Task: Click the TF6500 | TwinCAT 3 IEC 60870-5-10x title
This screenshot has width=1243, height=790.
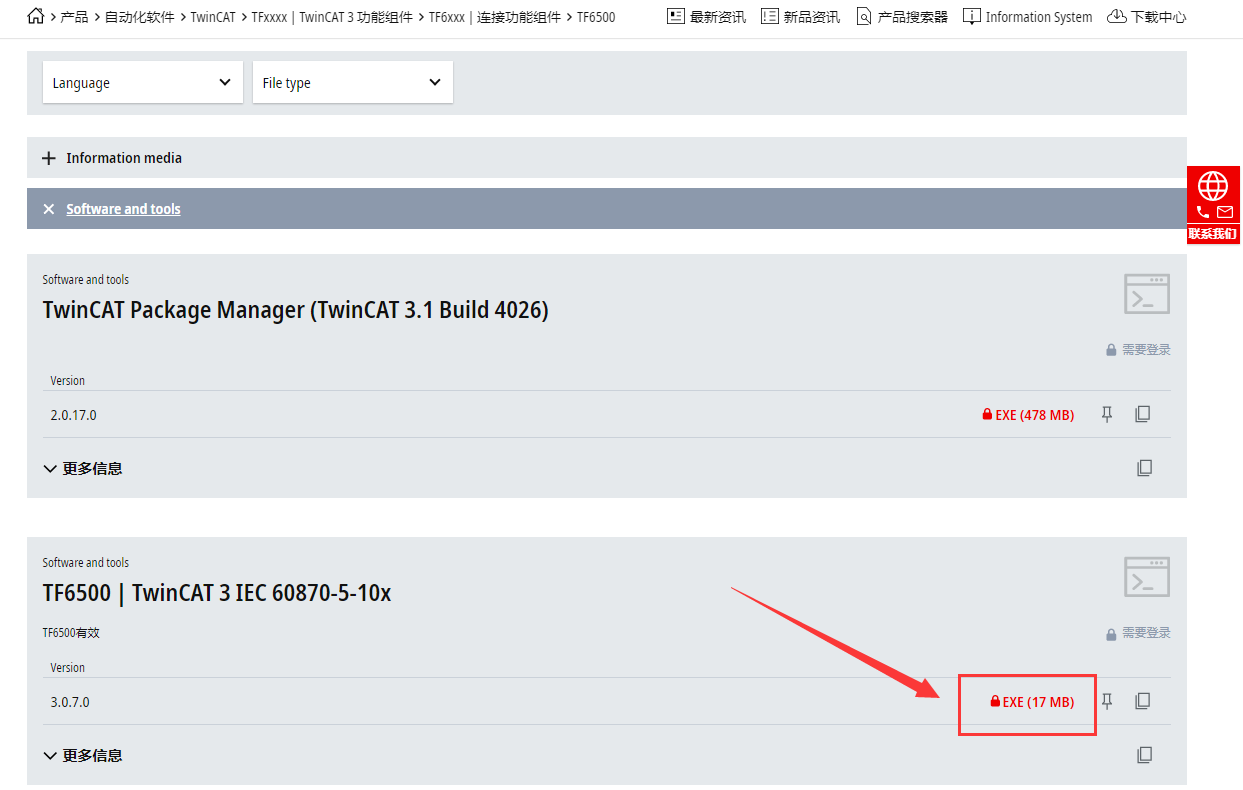Action: tap(217, 593)
